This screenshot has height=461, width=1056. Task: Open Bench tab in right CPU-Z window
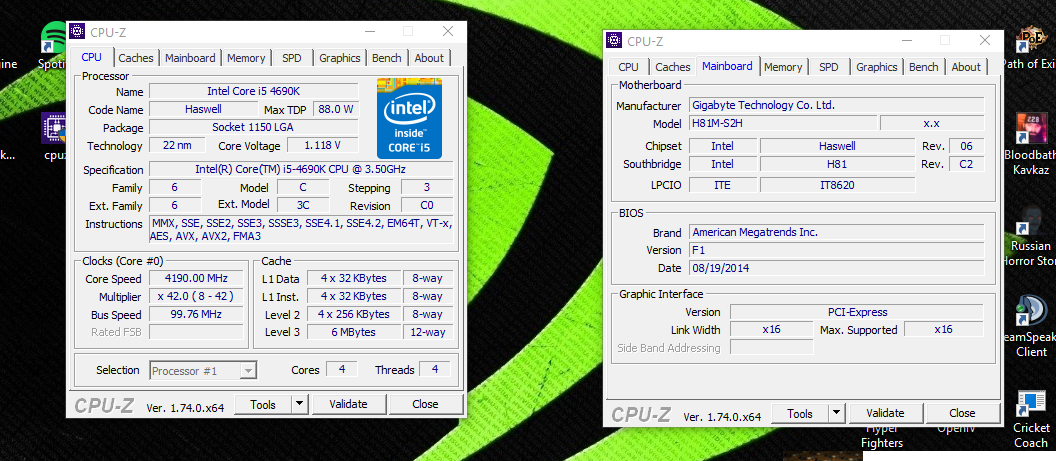coord(923,67)
